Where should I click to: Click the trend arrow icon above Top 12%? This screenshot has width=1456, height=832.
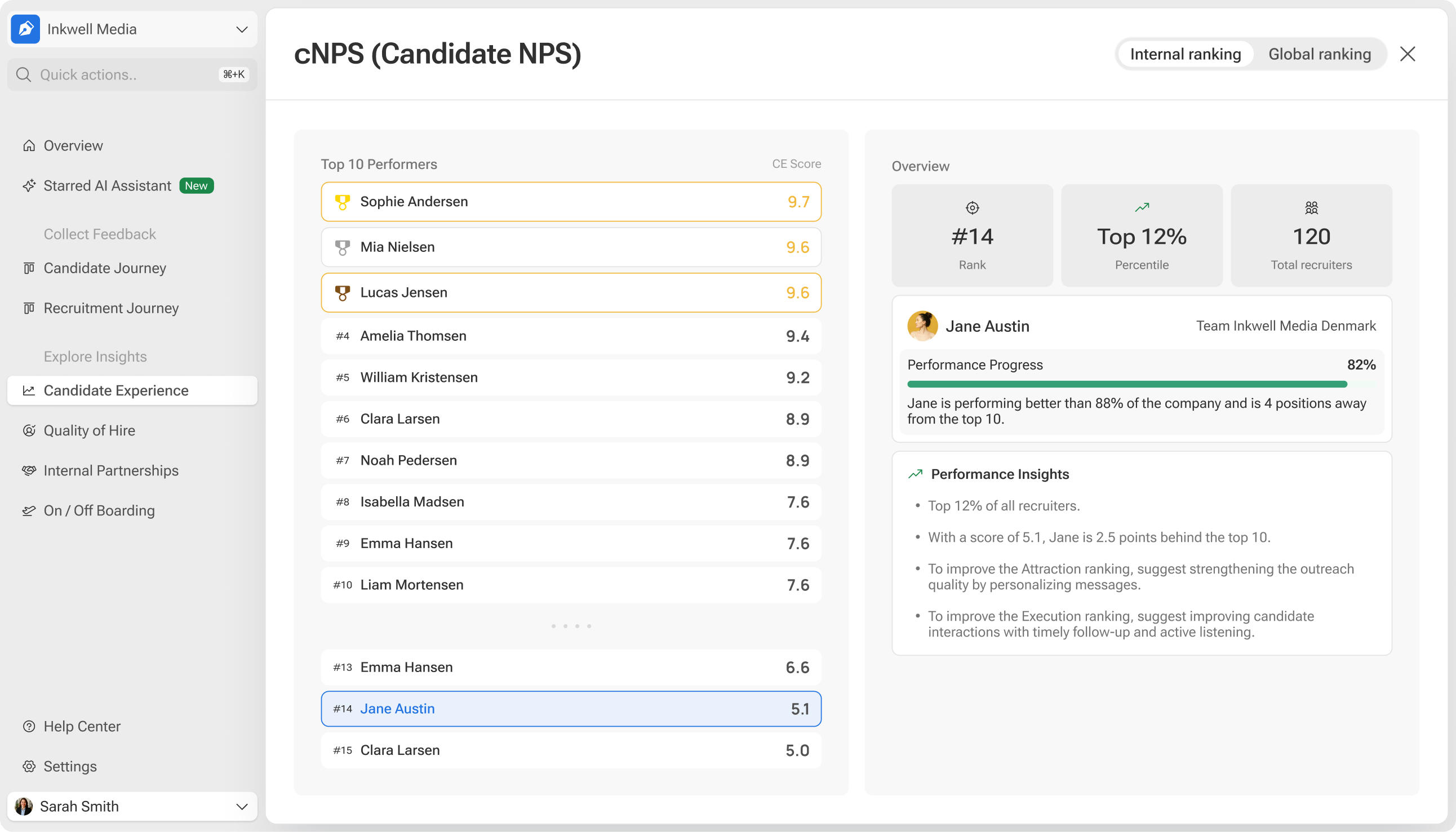pyautogui.click(x=1141, y=207)
